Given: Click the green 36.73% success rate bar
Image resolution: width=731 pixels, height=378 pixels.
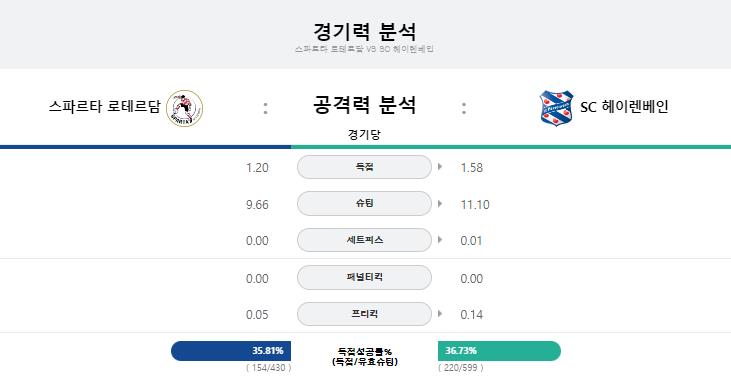Looking at the screenshot, I should pyautogui.click(x=499, y=351).
